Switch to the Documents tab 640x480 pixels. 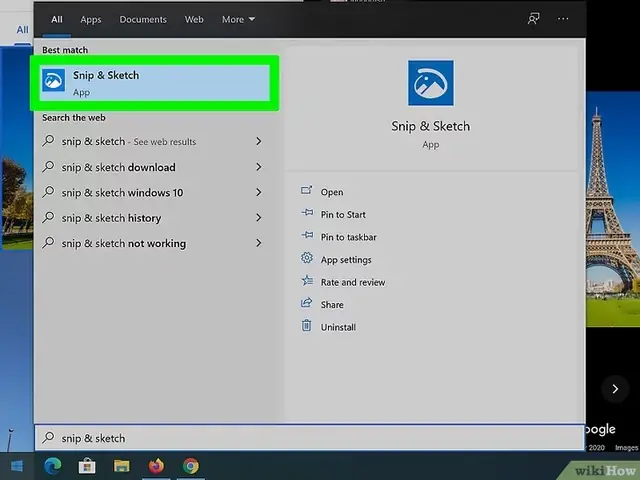143,19
